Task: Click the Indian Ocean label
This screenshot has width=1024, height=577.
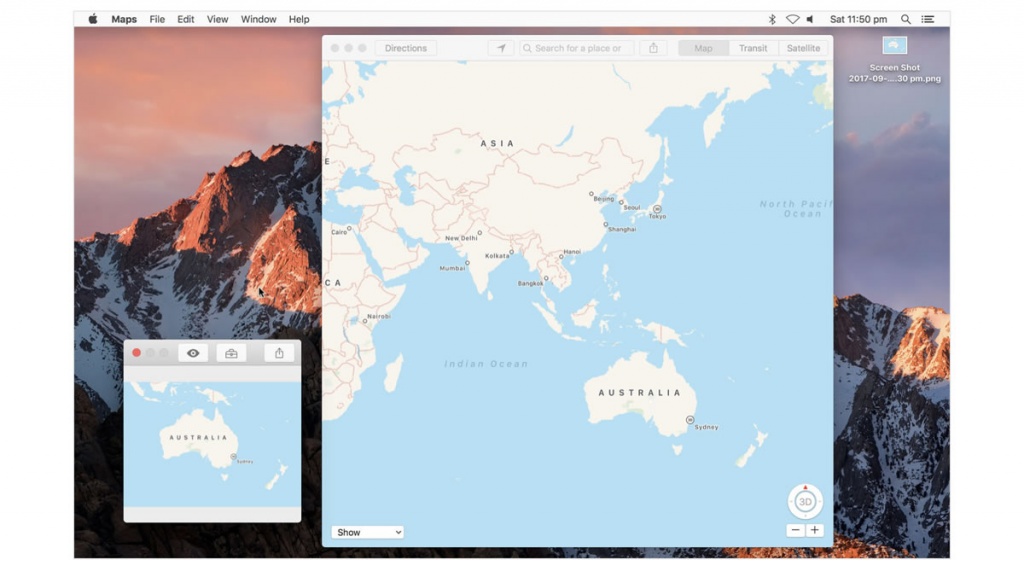Action: click(486, 364)
